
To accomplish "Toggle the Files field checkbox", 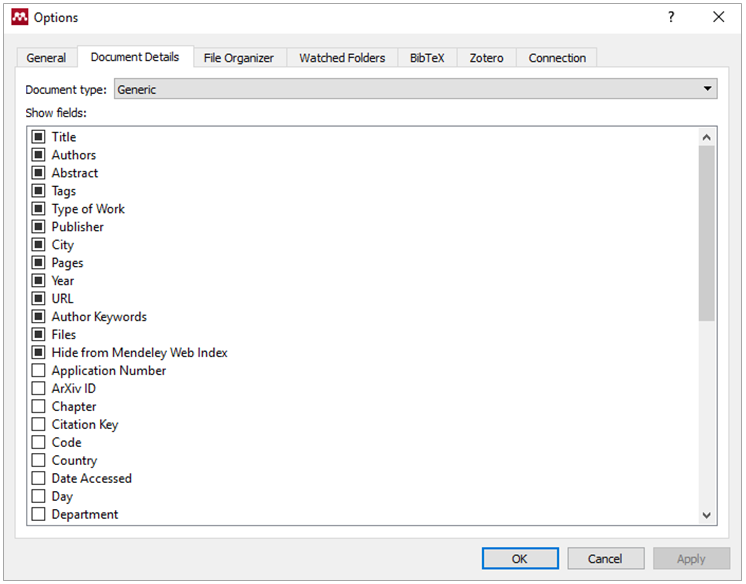I will (38, 334).
